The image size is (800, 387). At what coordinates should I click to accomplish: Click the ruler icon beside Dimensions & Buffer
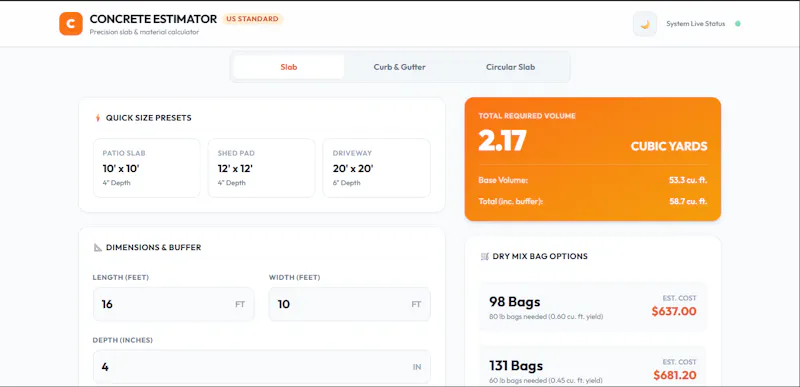pyautogui.click(x=98, y=247)
